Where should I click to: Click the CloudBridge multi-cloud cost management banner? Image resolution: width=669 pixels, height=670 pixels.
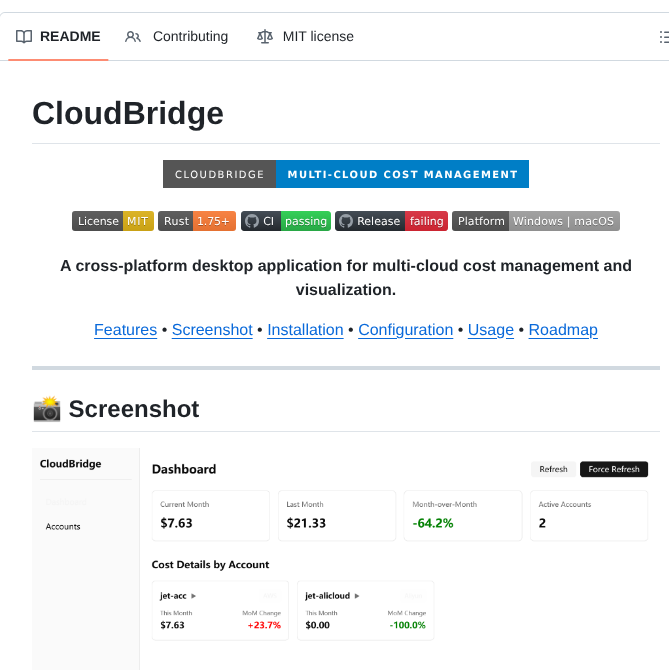click(x=346, y=174)
